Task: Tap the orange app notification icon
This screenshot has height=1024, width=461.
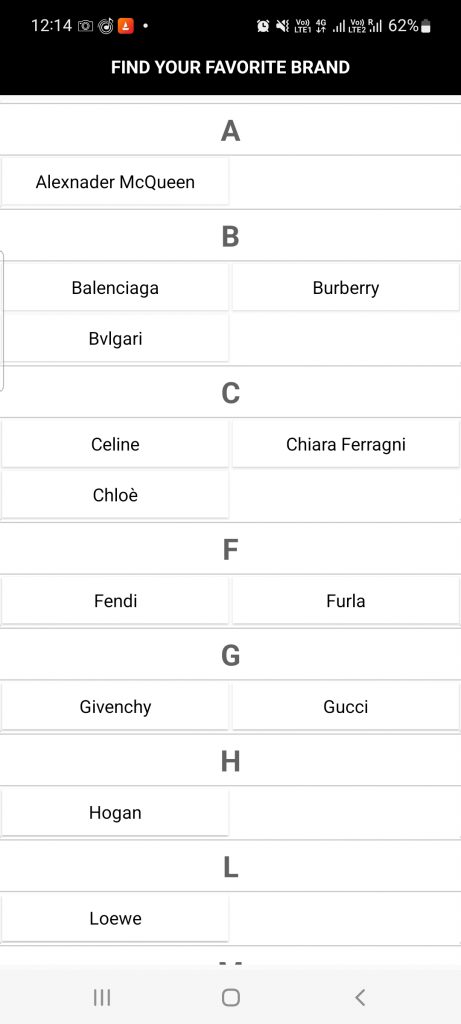Action: [x=125, y=26]
